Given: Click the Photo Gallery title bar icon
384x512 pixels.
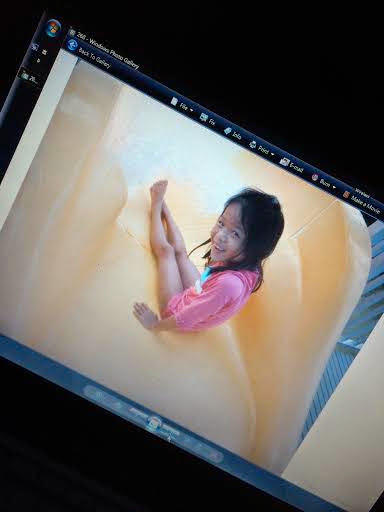Looking at the screenshot, I should (x=72, y=33).
